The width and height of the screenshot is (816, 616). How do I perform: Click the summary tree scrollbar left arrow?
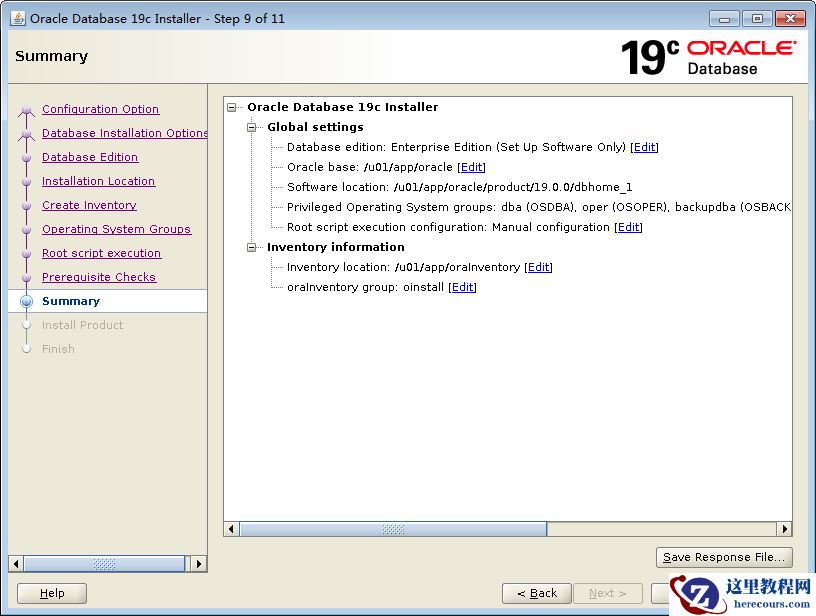[x=231, y=529]
